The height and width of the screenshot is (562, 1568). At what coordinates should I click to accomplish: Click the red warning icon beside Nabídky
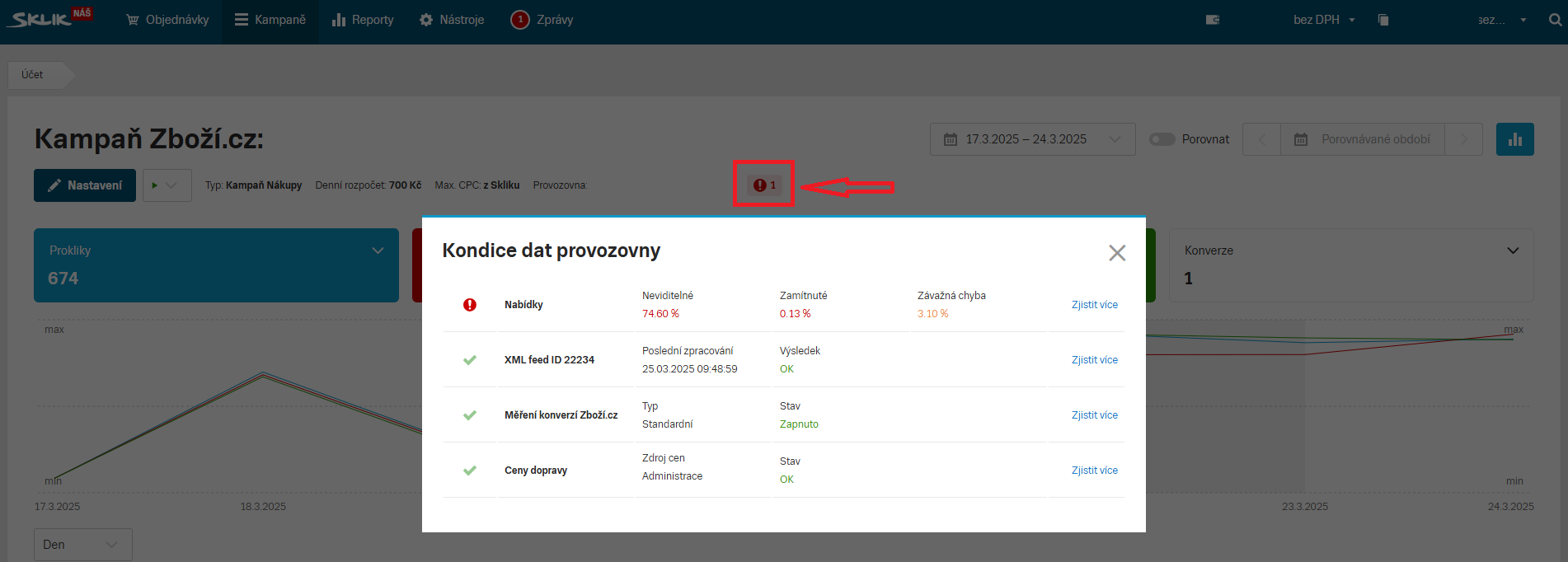470,305
